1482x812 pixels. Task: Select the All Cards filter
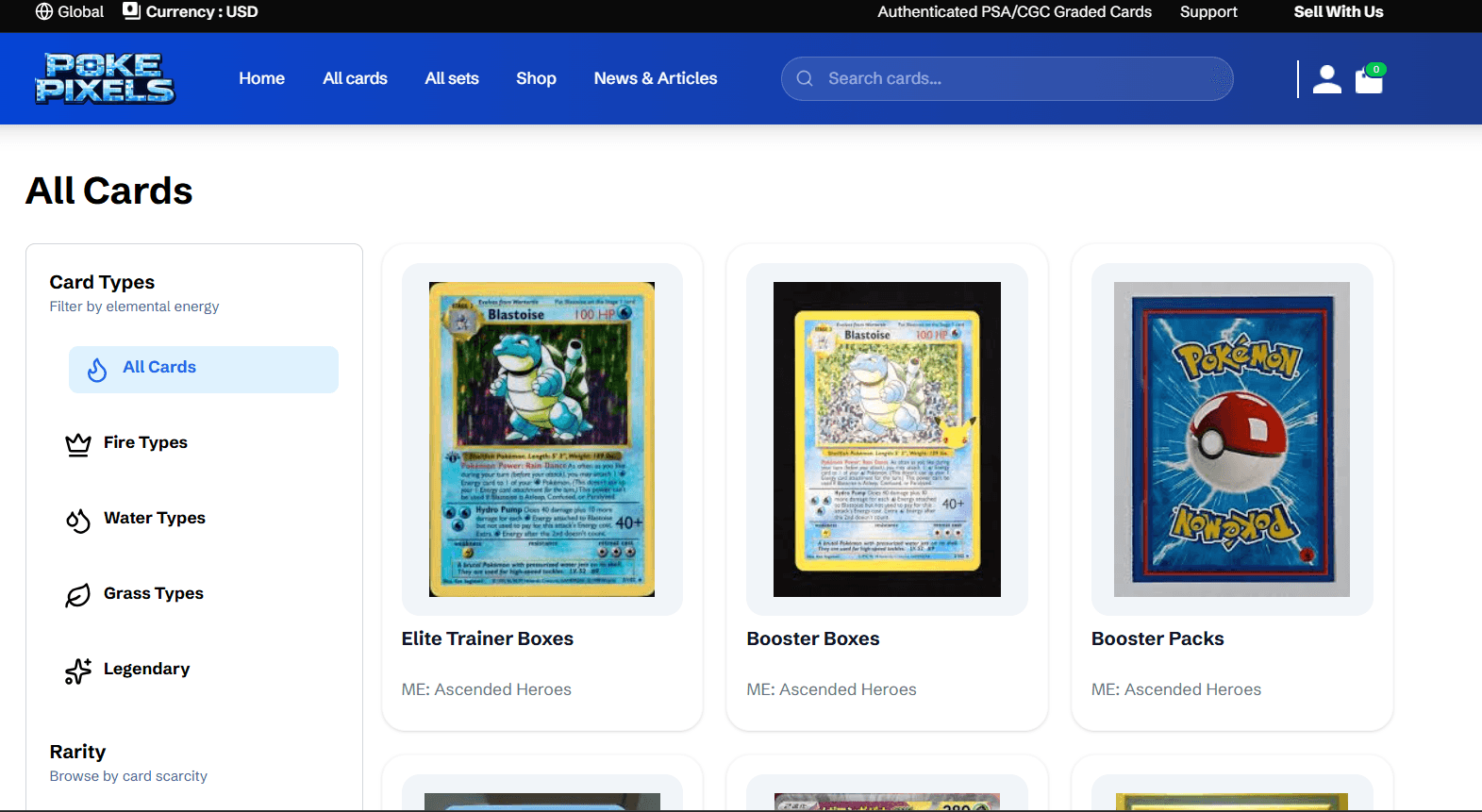tap(204, 369)
